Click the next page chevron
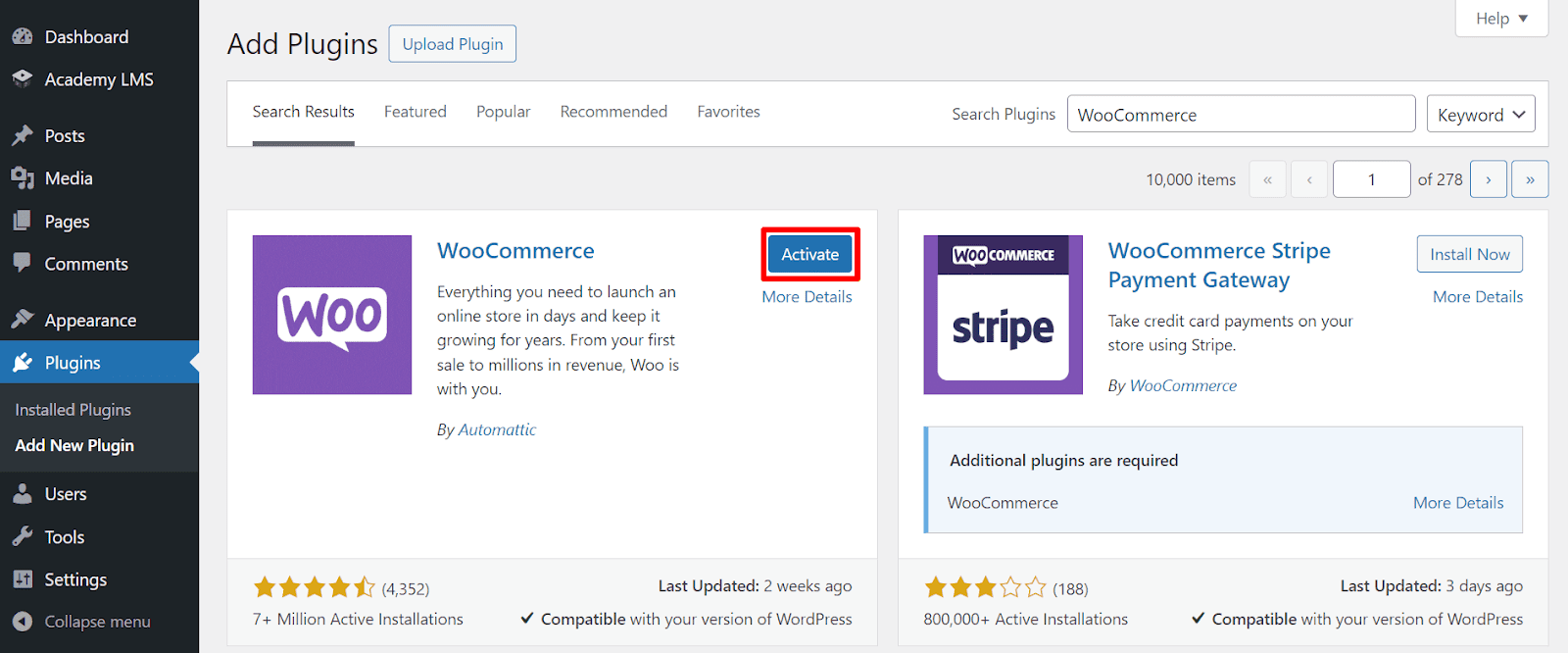Screen dimensions: 1568x653 pos(1488,178)
